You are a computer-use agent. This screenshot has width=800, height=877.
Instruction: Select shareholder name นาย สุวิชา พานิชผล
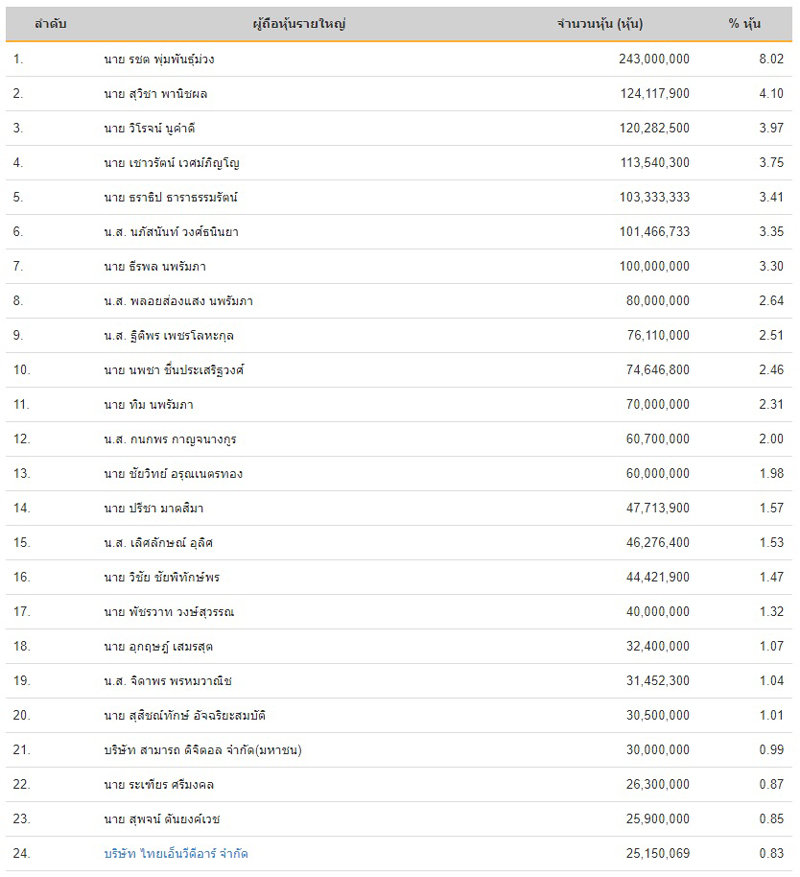pyautogui.click(x=156, y=94)
